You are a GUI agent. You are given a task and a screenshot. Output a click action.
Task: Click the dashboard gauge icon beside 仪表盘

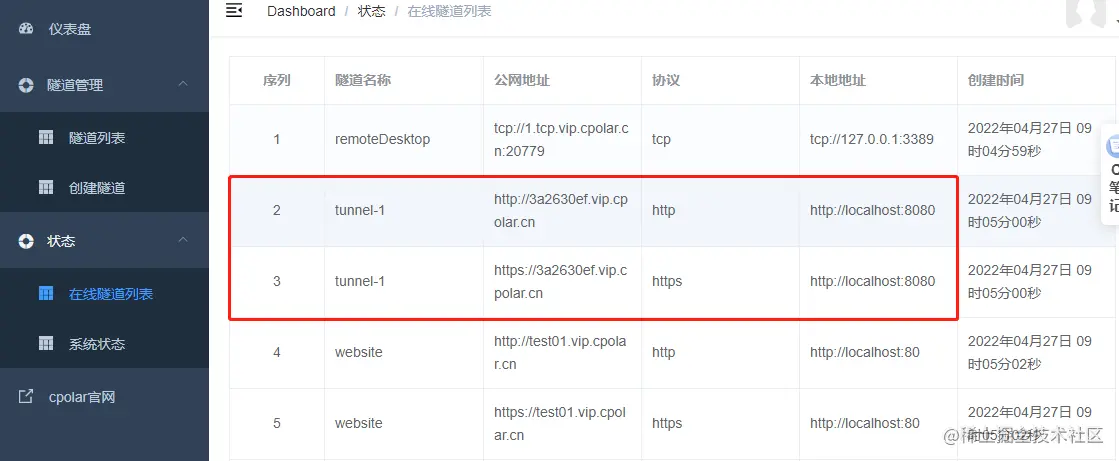coord(26,29)
